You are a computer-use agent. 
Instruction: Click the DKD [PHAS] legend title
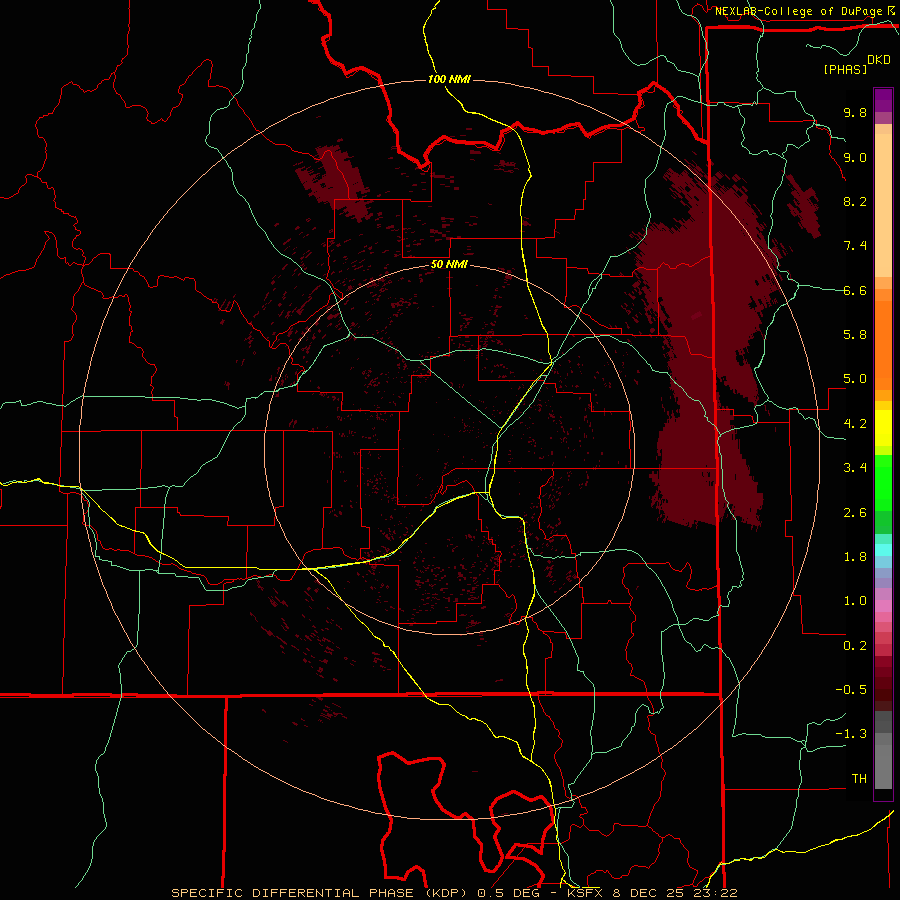click(x=857, y=64)
